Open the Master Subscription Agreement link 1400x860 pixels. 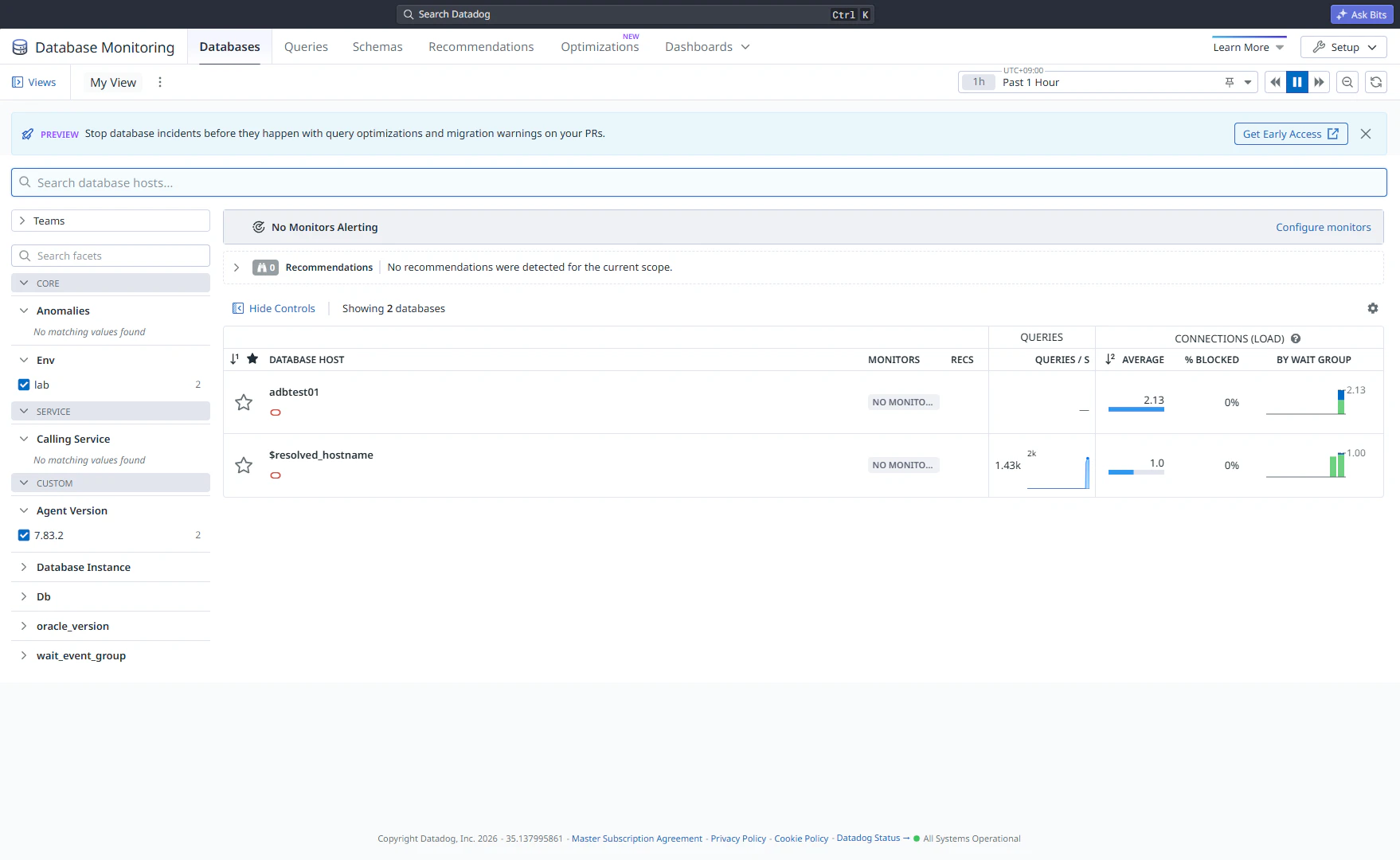point(637,838)
